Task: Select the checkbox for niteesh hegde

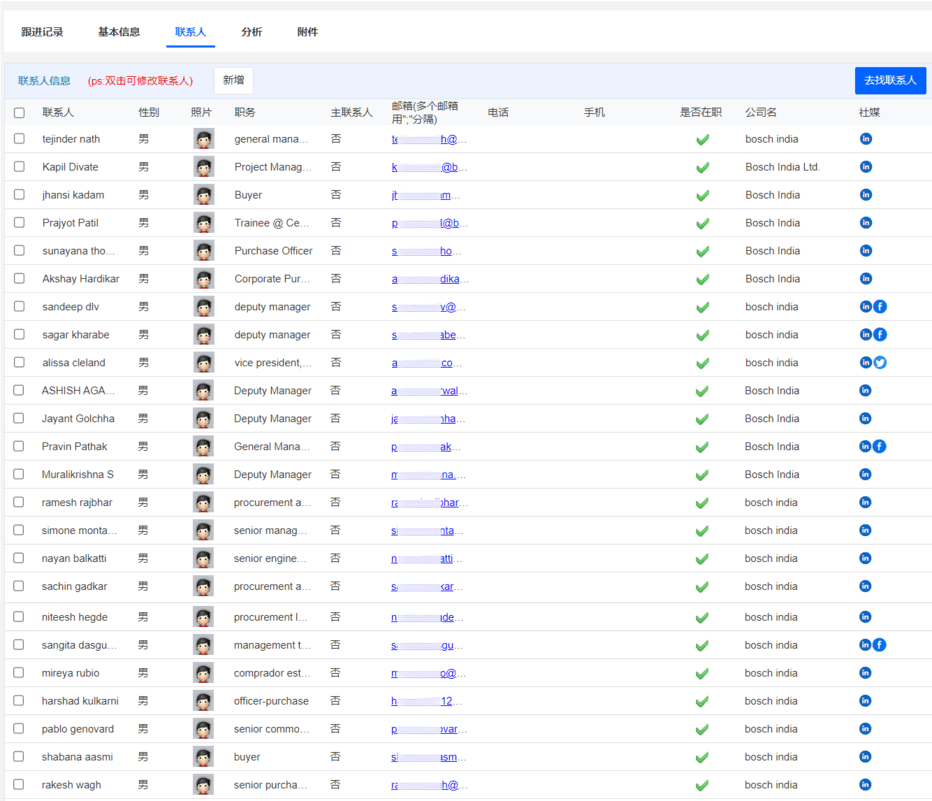Action: (x=17, y=617)
